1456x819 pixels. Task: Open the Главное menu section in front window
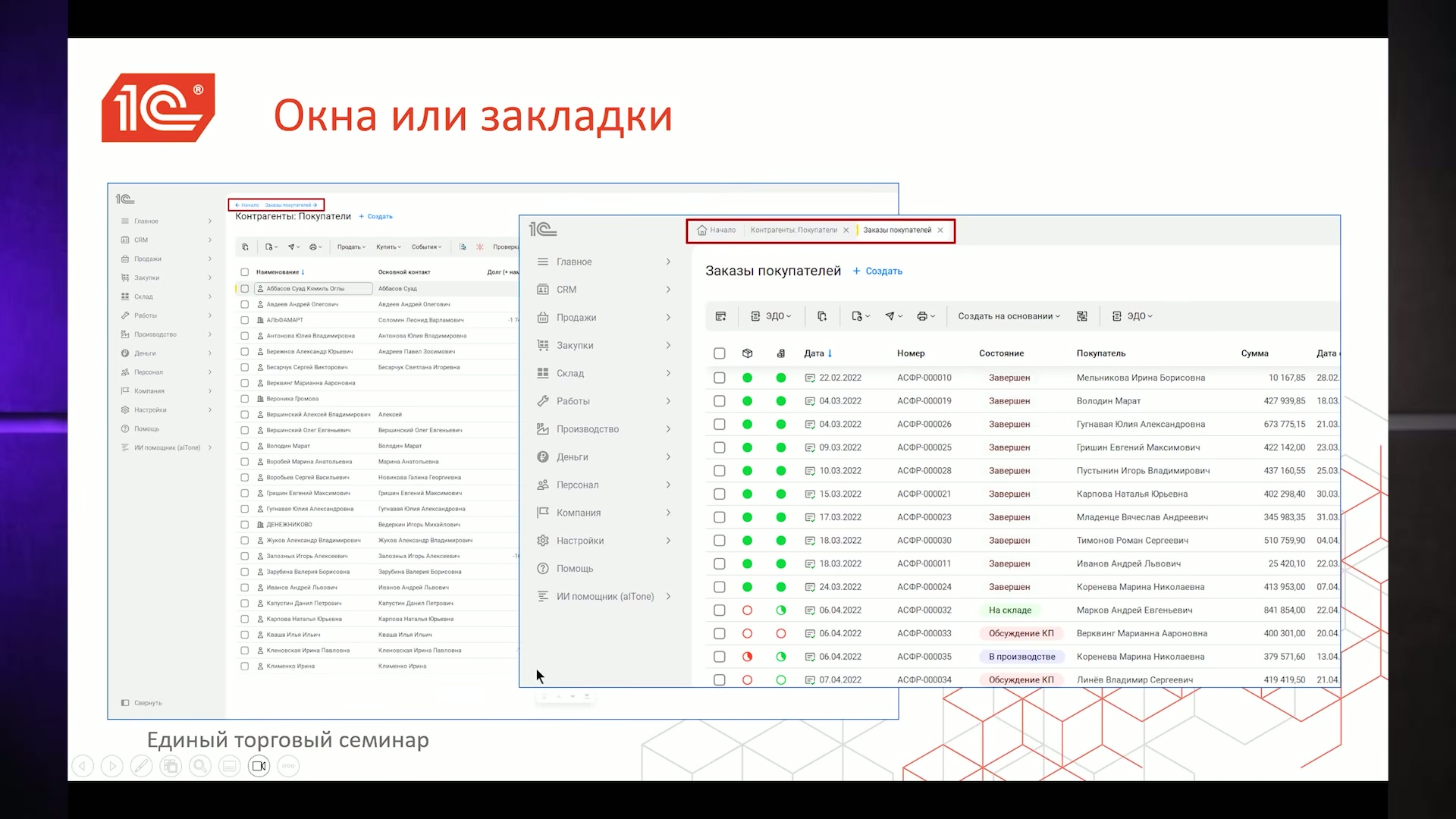(604, 262)
